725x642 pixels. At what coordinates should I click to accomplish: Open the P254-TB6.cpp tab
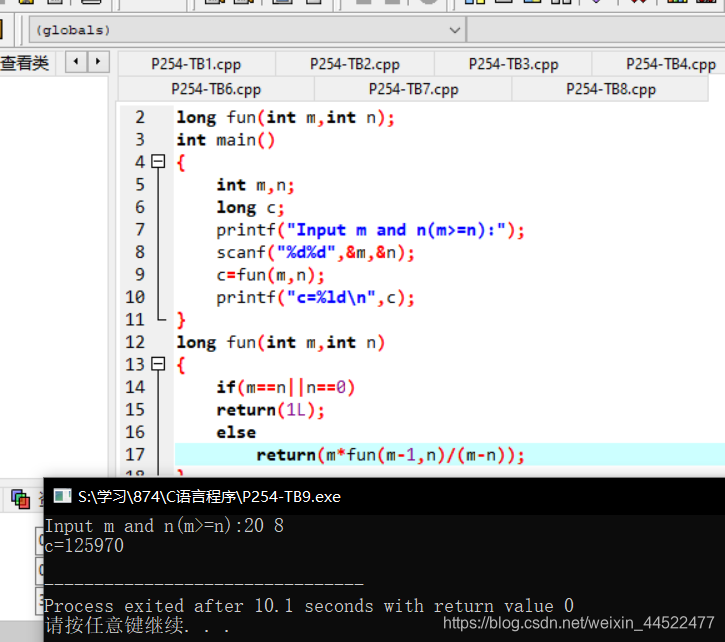[216, 89]
